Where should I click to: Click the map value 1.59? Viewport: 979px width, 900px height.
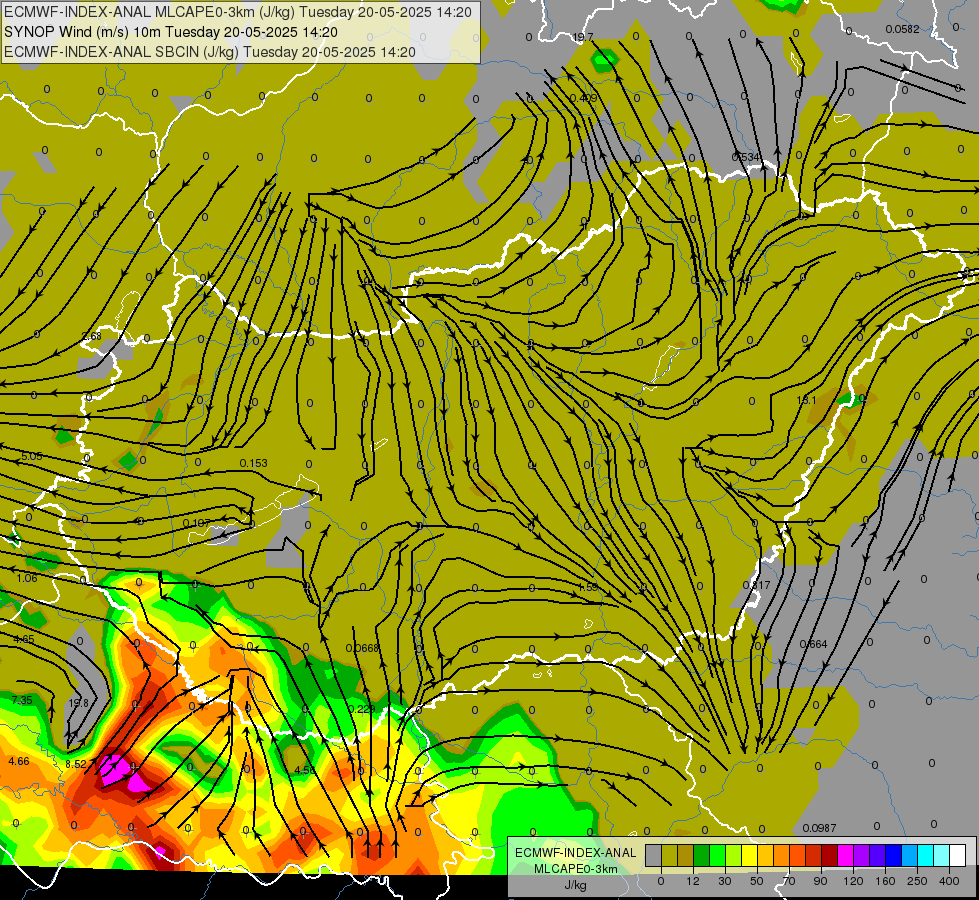coord(588,588)
